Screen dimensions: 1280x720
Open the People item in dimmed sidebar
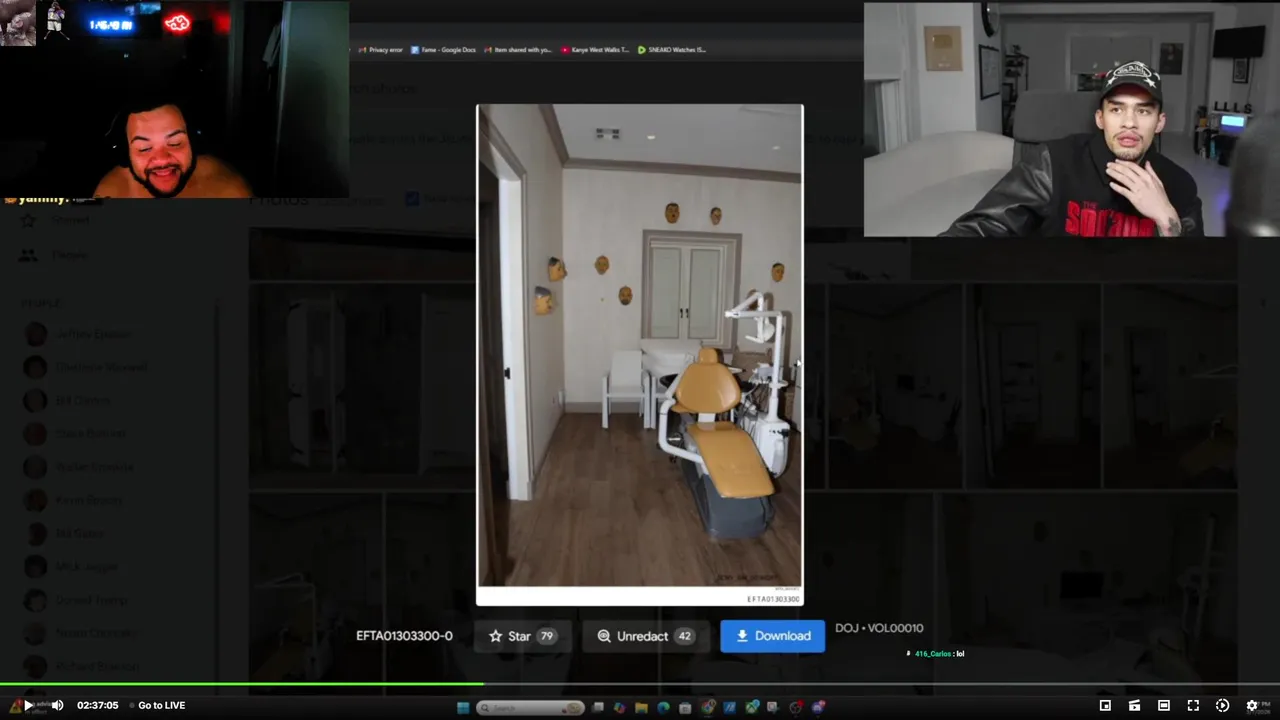(70, 255)
